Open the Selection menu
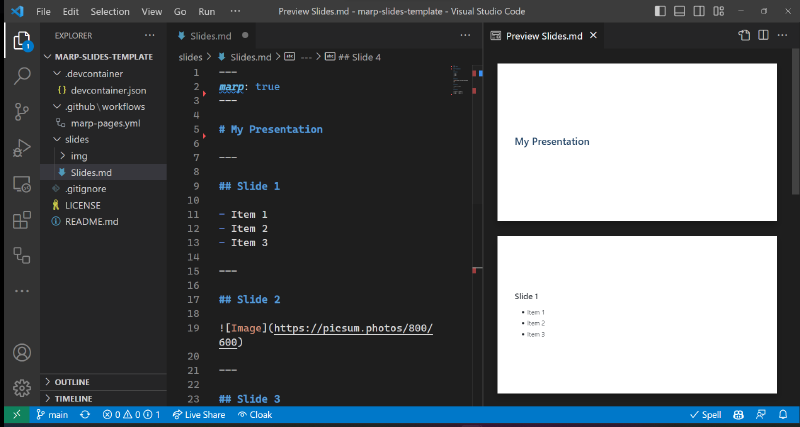Image resolution: width=800 pixels, height=427 pixels. pyautogui.click(x=109, y=11)
